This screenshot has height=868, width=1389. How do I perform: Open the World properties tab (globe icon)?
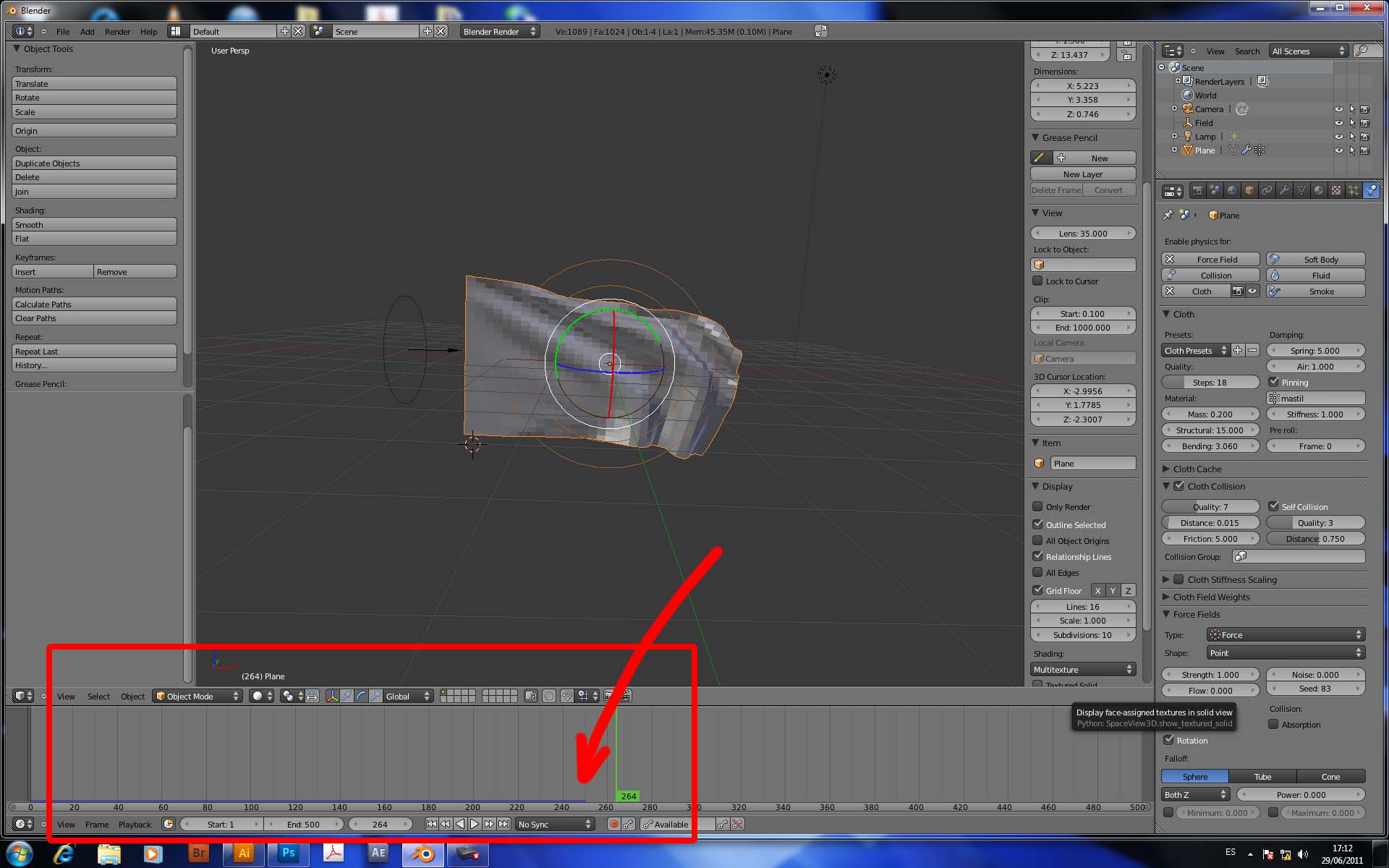[1232, 191]
